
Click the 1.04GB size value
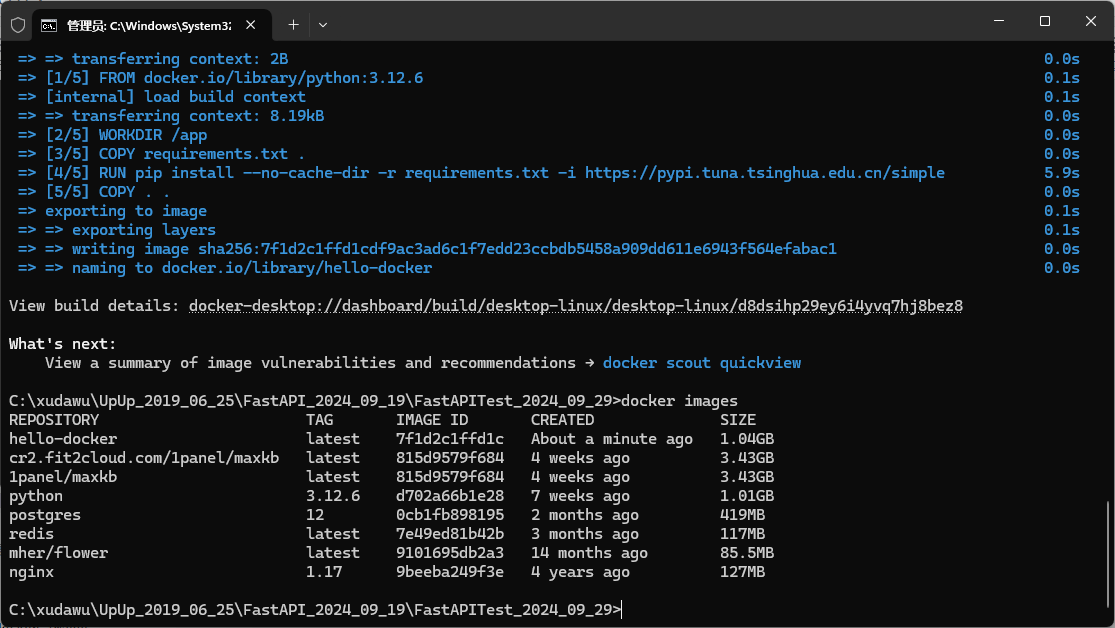[x=747, y=439]
